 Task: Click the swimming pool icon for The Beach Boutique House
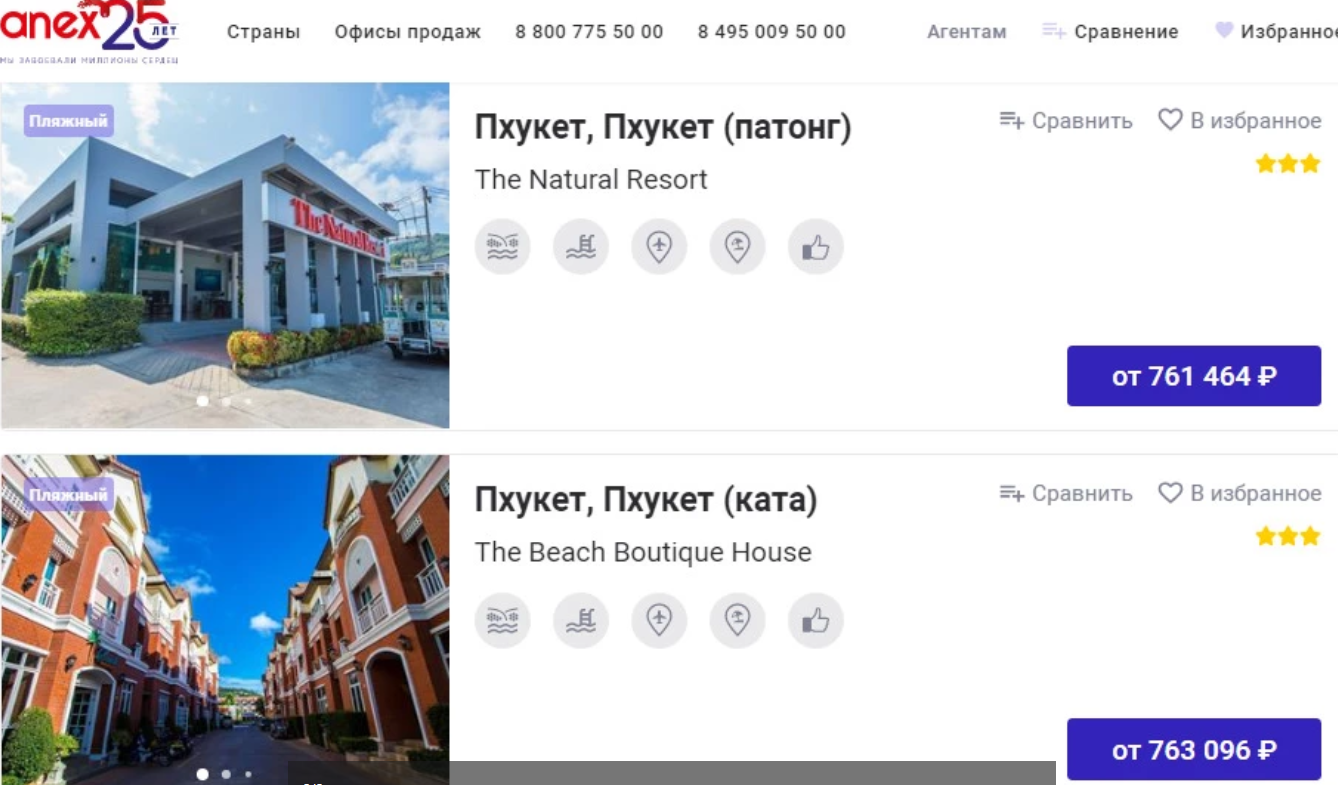[x=581, y=620]
